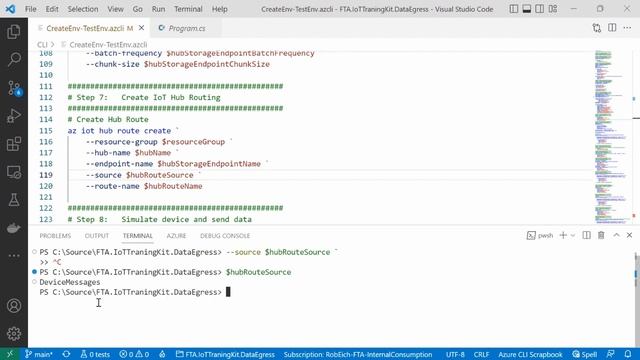640x360 pixels.
Task: Open the Edit menu
Action: (x=52, y=9)
